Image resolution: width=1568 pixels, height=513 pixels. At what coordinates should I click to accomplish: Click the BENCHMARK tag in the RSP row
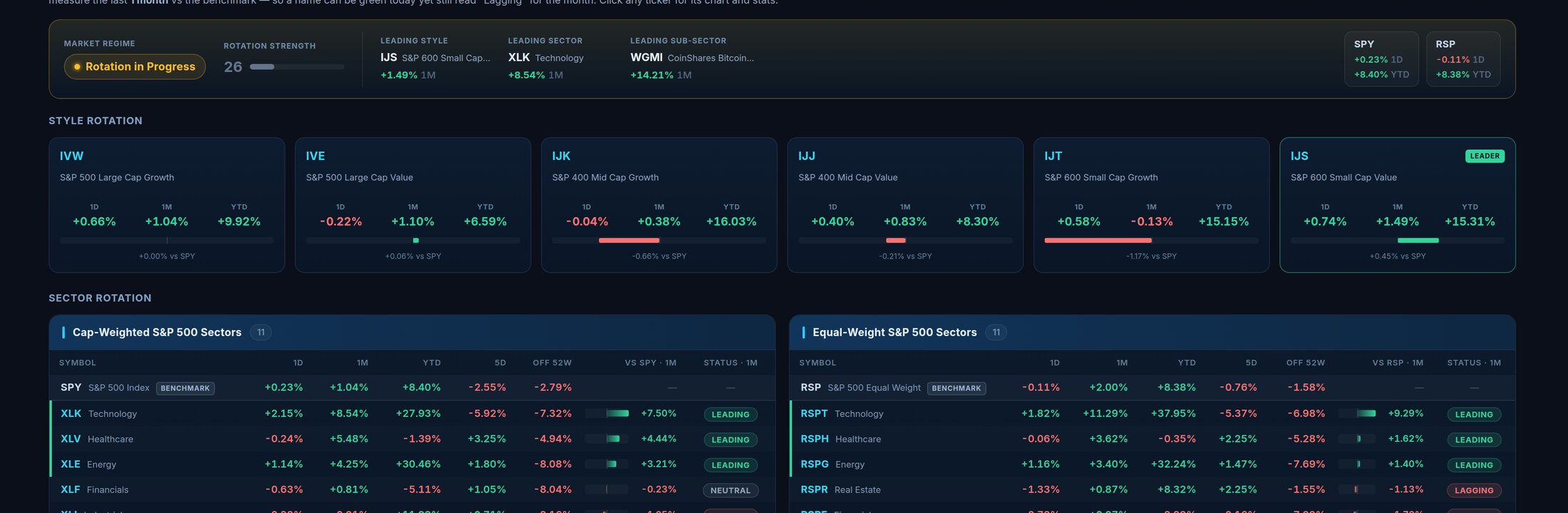956,388
